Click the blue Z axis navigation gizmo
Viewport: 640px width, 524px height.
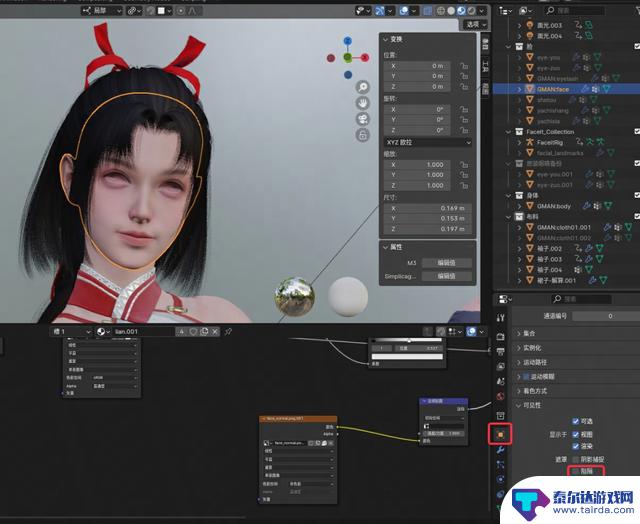tap(347, 40)
